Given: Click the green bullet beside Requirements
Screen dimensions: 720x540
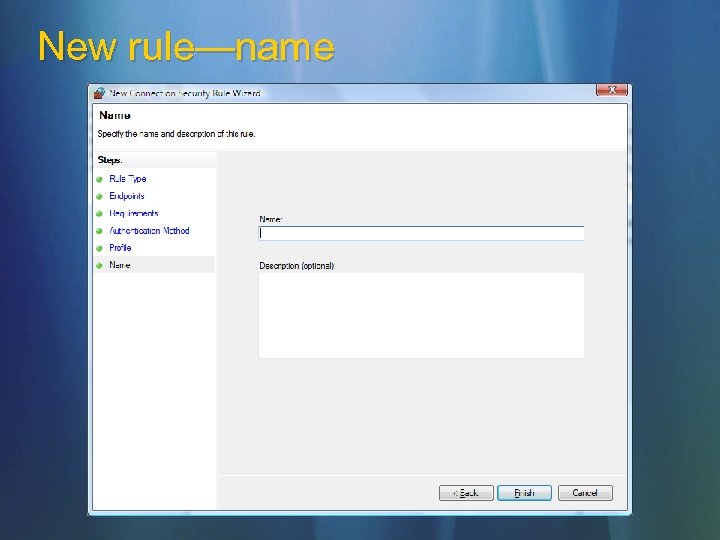Looking at the screenshot, I should [99, 214].
